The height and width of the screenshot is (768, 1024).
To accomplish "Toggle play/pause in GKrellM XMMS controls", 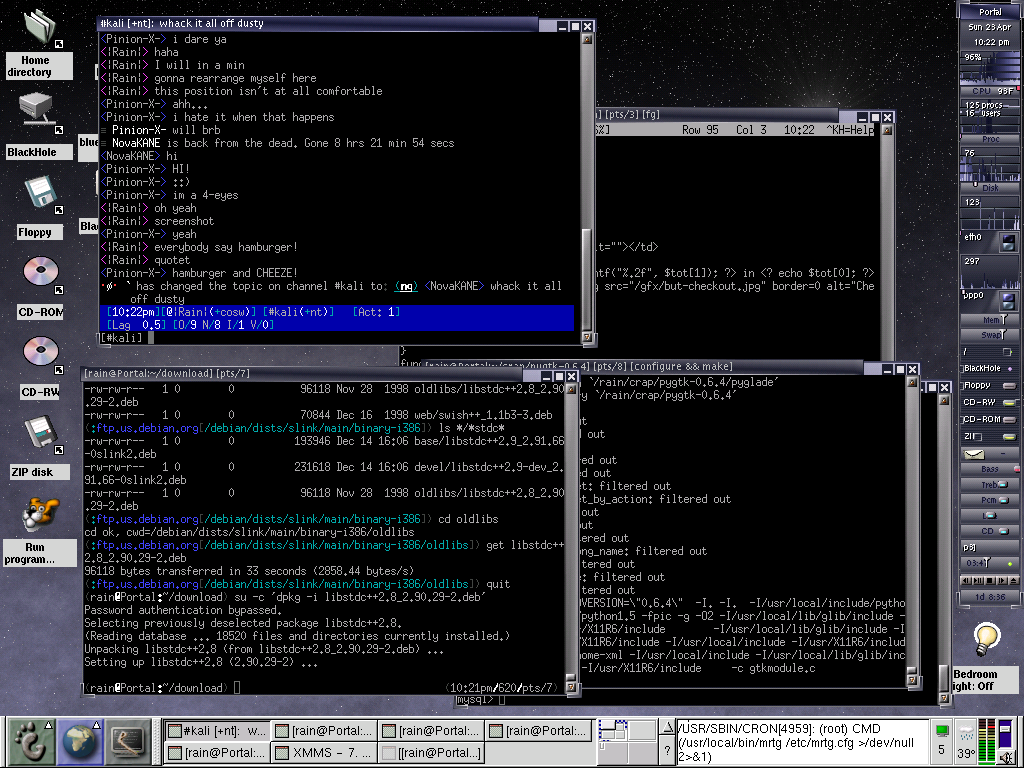I will tap(978, 580).
